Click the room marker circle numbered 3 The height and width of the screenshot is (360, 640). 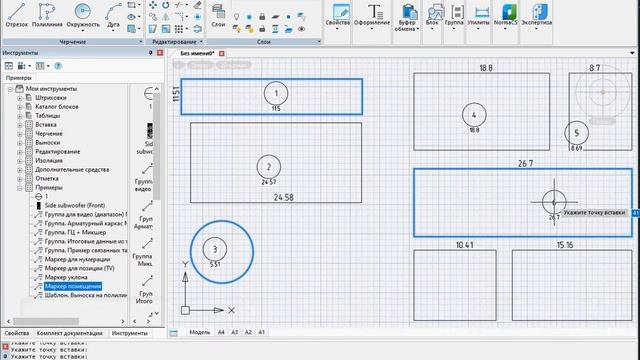coord(215,249)
